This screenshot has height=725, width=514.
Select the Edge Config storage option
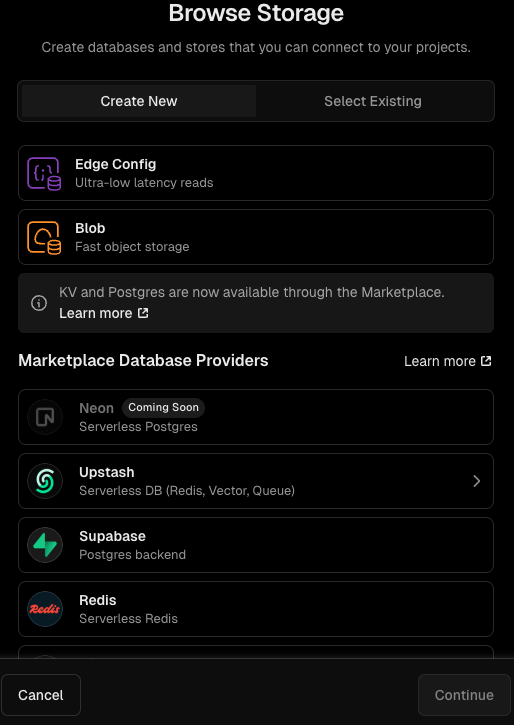(x=256, y=173)
